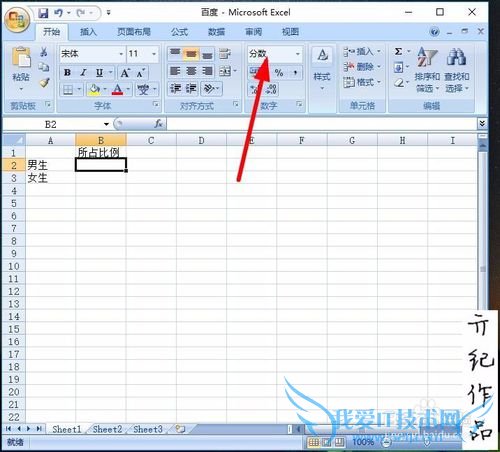Open number format dropdown showing 分数
Image resolution: width=500 pixels, height=452 pixels.
click(298, 54)
